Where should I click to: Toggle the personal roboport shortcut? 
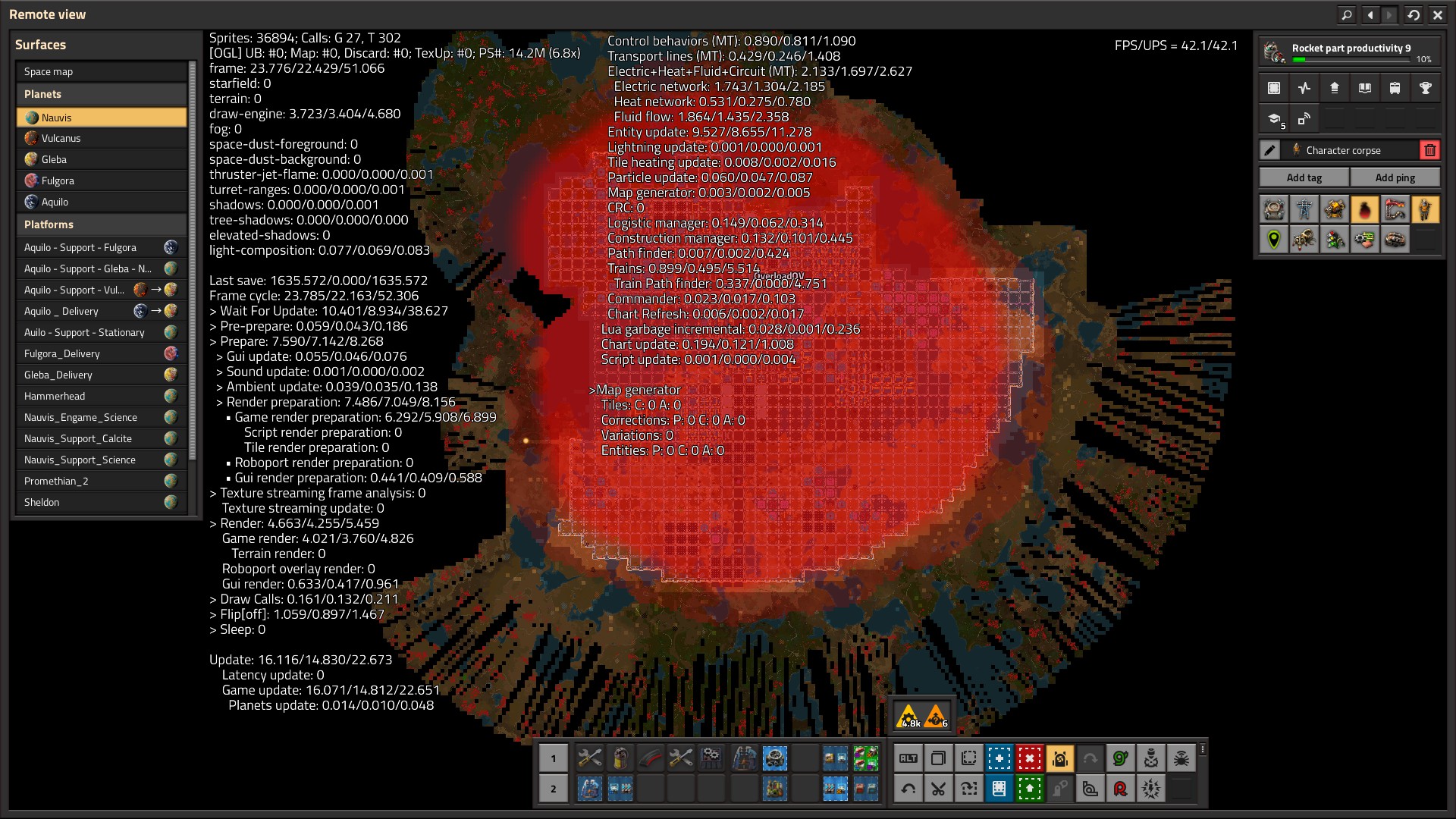pos(1060,758)
